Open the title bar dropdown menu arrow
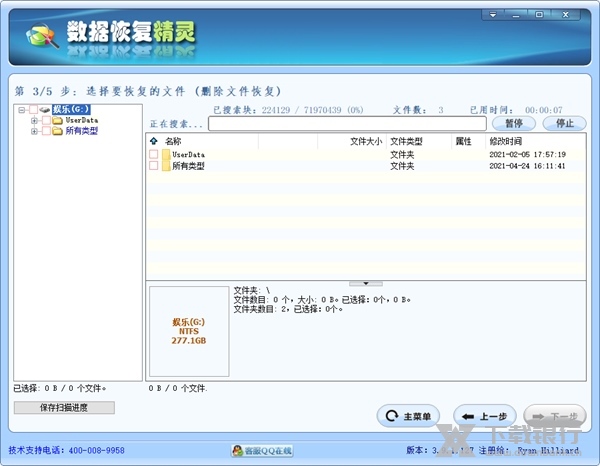Image resolution: width=600 pixels, height=466 pixels. coord(493,15)
